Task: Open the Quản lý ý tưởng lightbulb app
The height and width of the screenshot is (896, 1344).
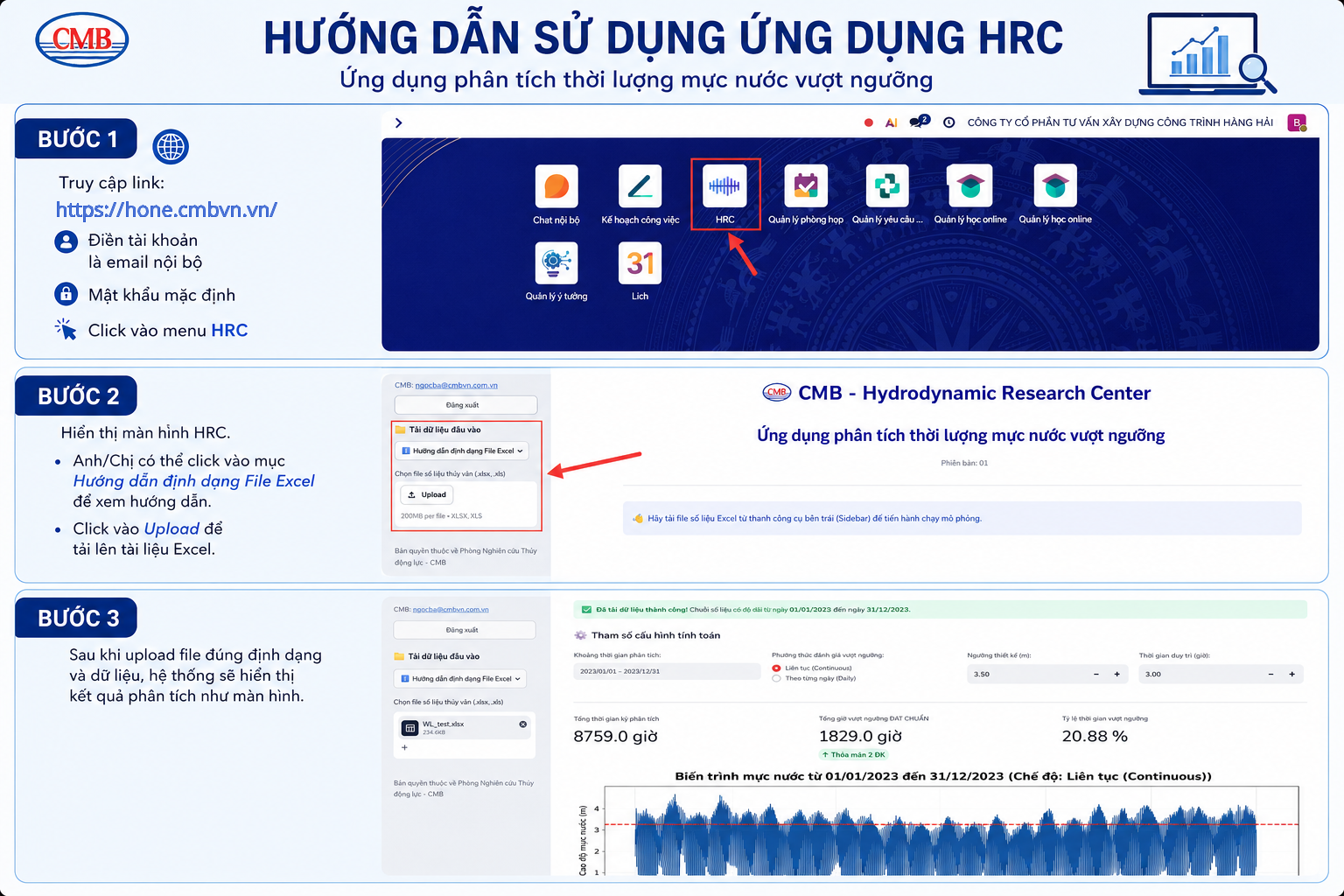Action: coord(556,262)
